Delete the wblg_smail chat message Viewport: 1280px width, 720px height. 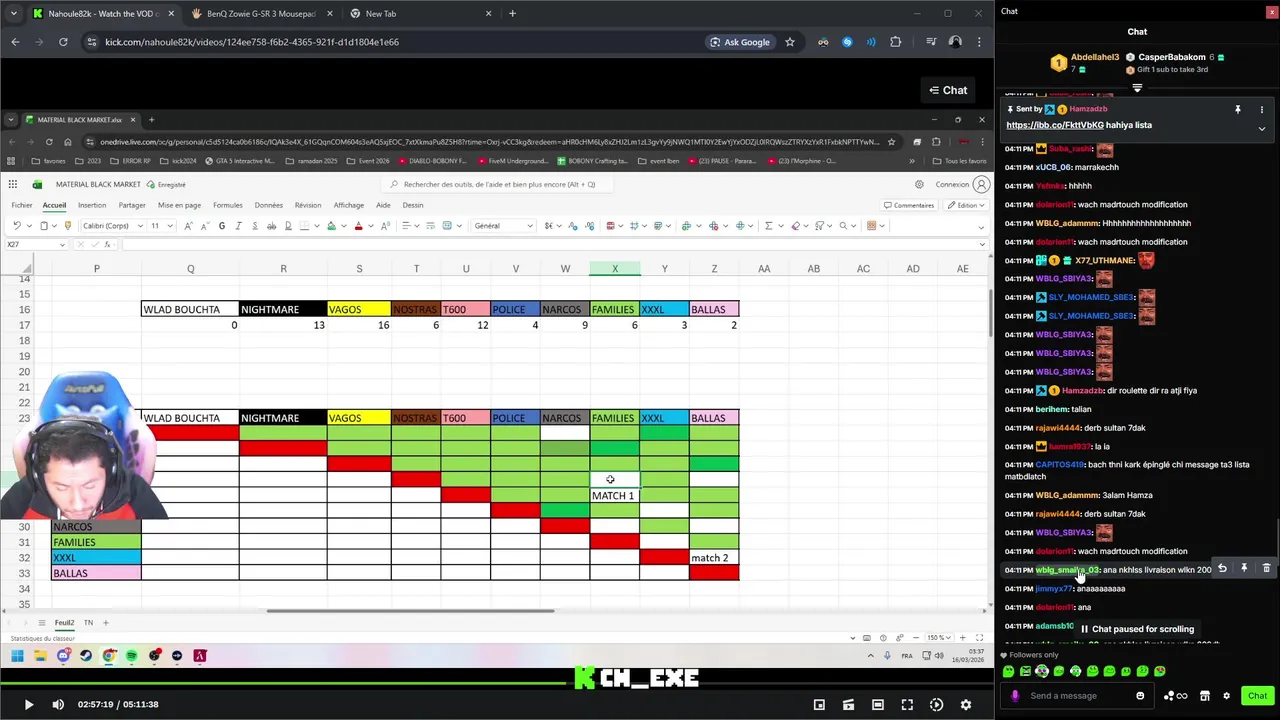pos(1266,568)
